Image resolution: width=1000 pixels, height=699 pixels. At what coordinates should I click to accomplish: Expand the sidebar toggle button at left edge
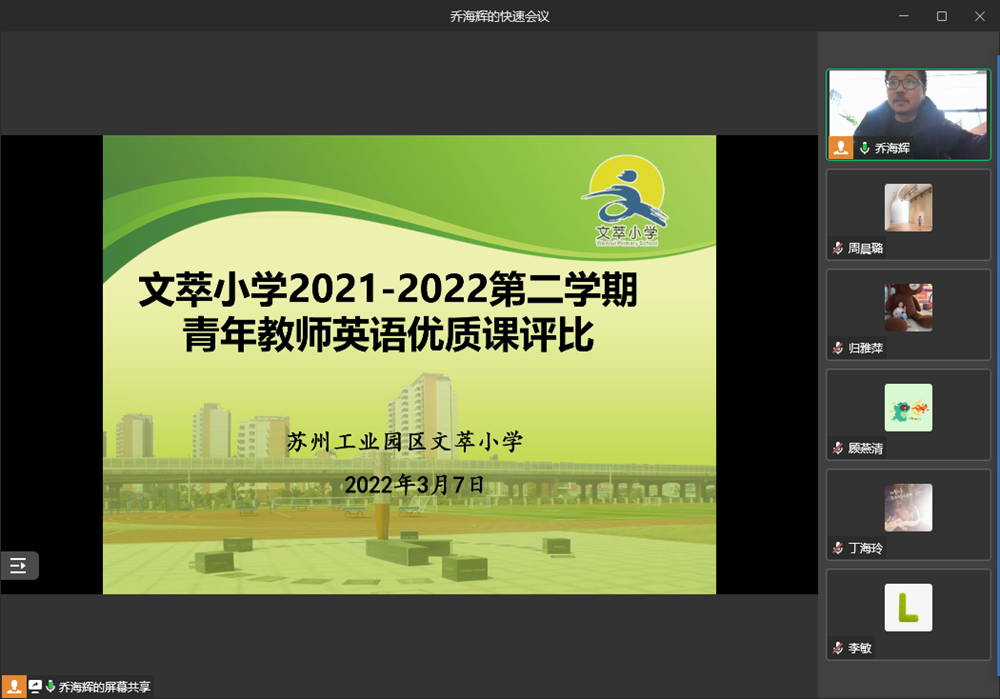click(x=18, y=566)
